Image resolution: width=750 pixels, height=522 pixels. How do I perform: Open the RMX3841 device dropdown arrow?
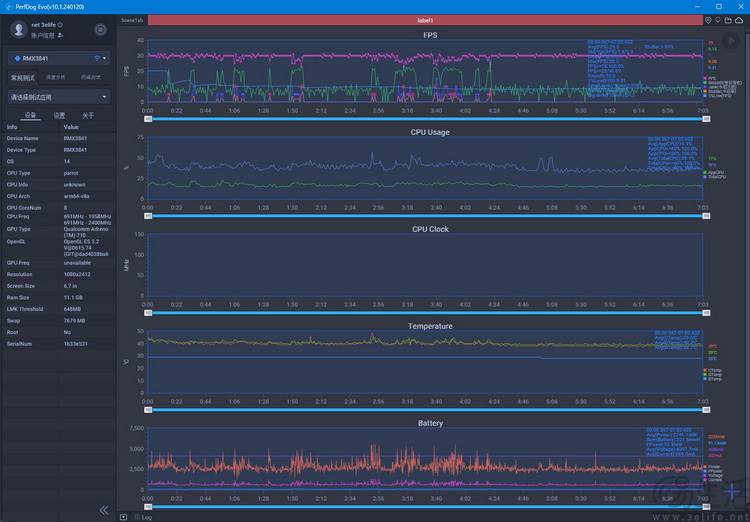[104, 58]
